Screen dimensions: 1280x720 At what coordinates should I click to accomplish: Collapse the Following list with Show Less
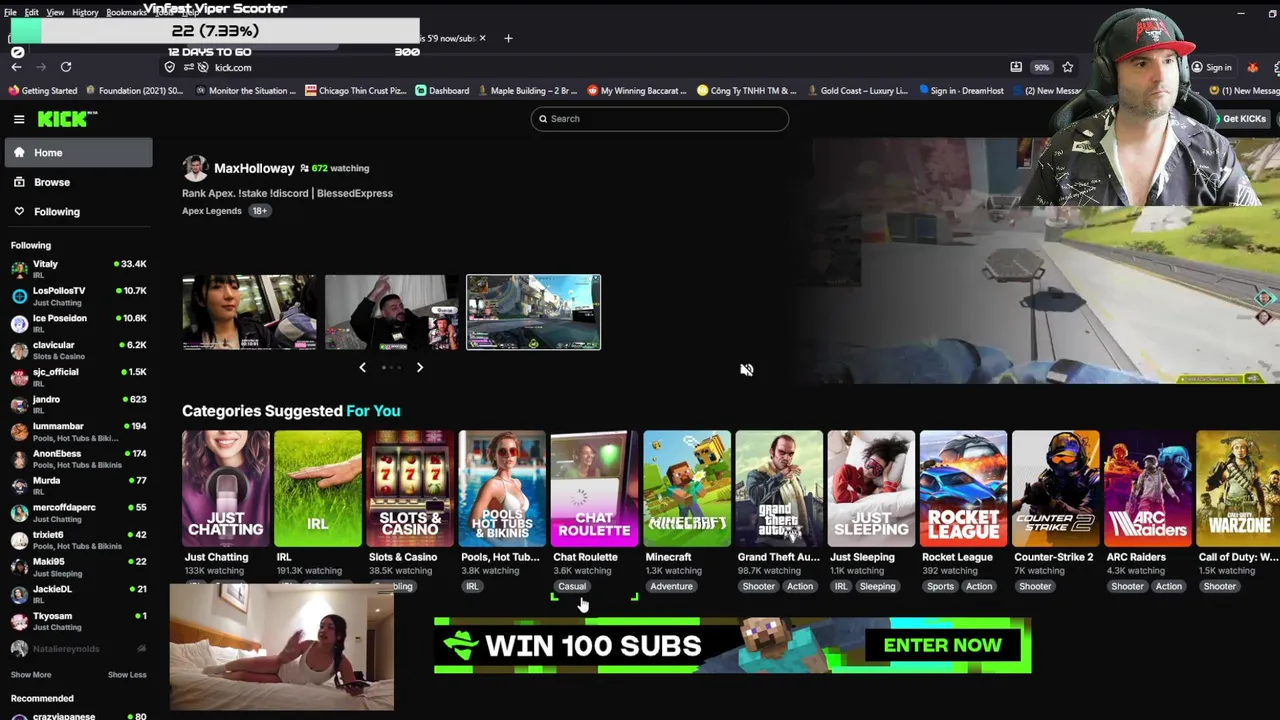(x=127, y=674)
